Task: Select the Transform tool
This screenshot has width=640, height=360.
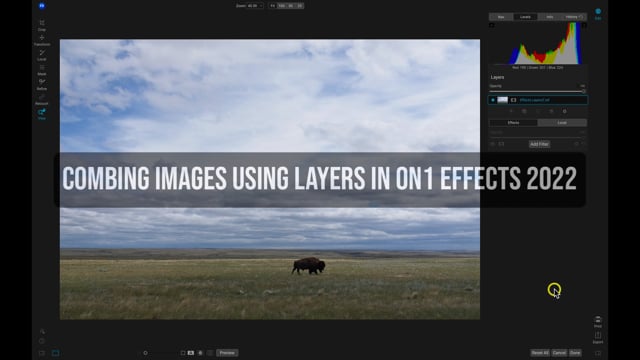Action: click(42, 40)
